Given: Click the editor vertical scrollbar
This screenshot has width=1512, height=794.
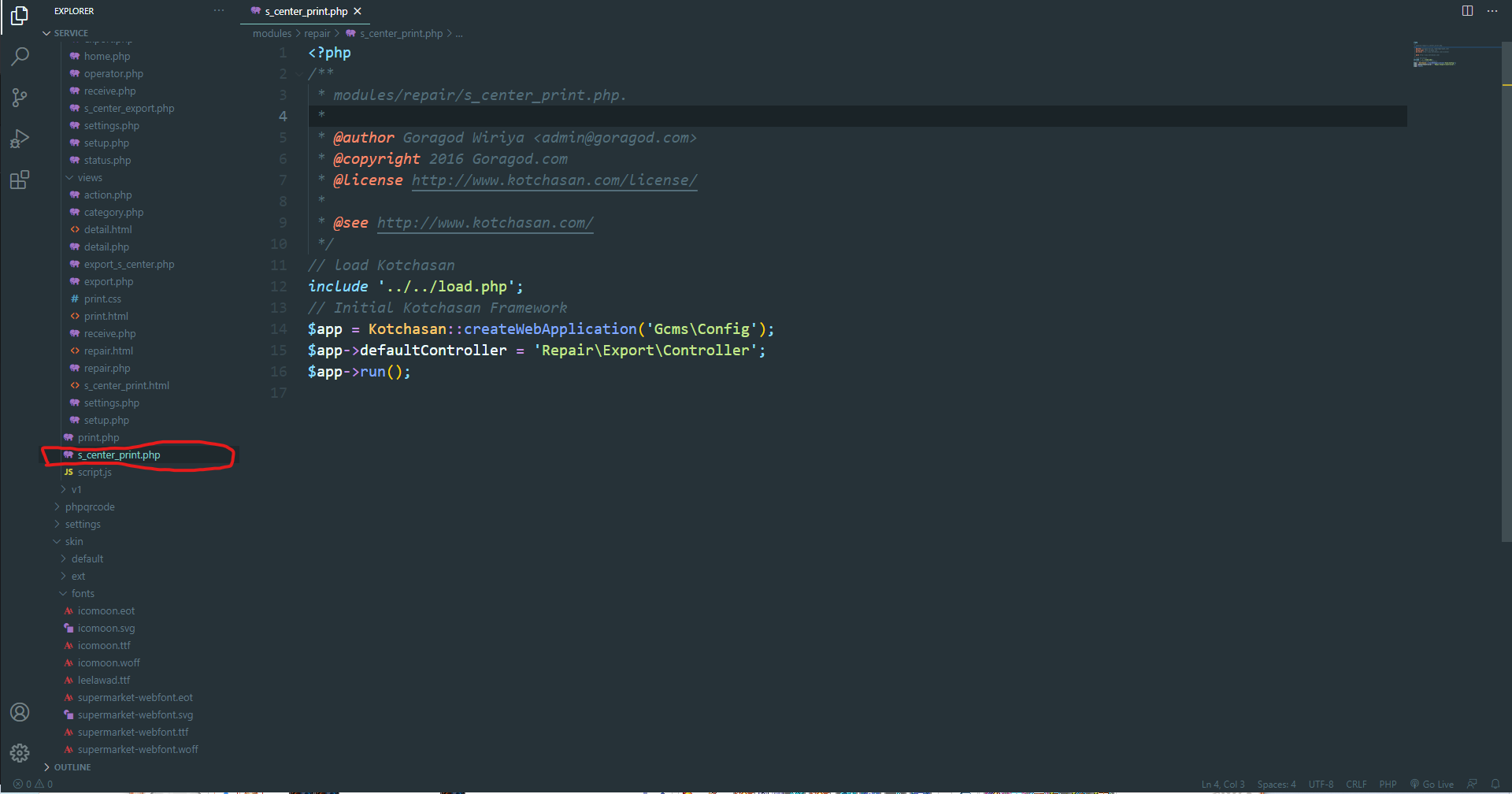Looking at the screenshot, I should 1506,291.
